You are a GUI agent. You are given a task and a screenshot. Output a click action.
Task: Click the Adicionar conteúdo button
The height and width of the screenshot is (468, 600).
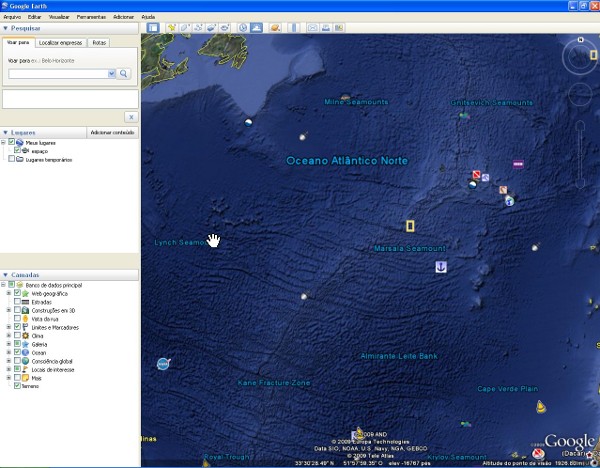click(112, 132)
